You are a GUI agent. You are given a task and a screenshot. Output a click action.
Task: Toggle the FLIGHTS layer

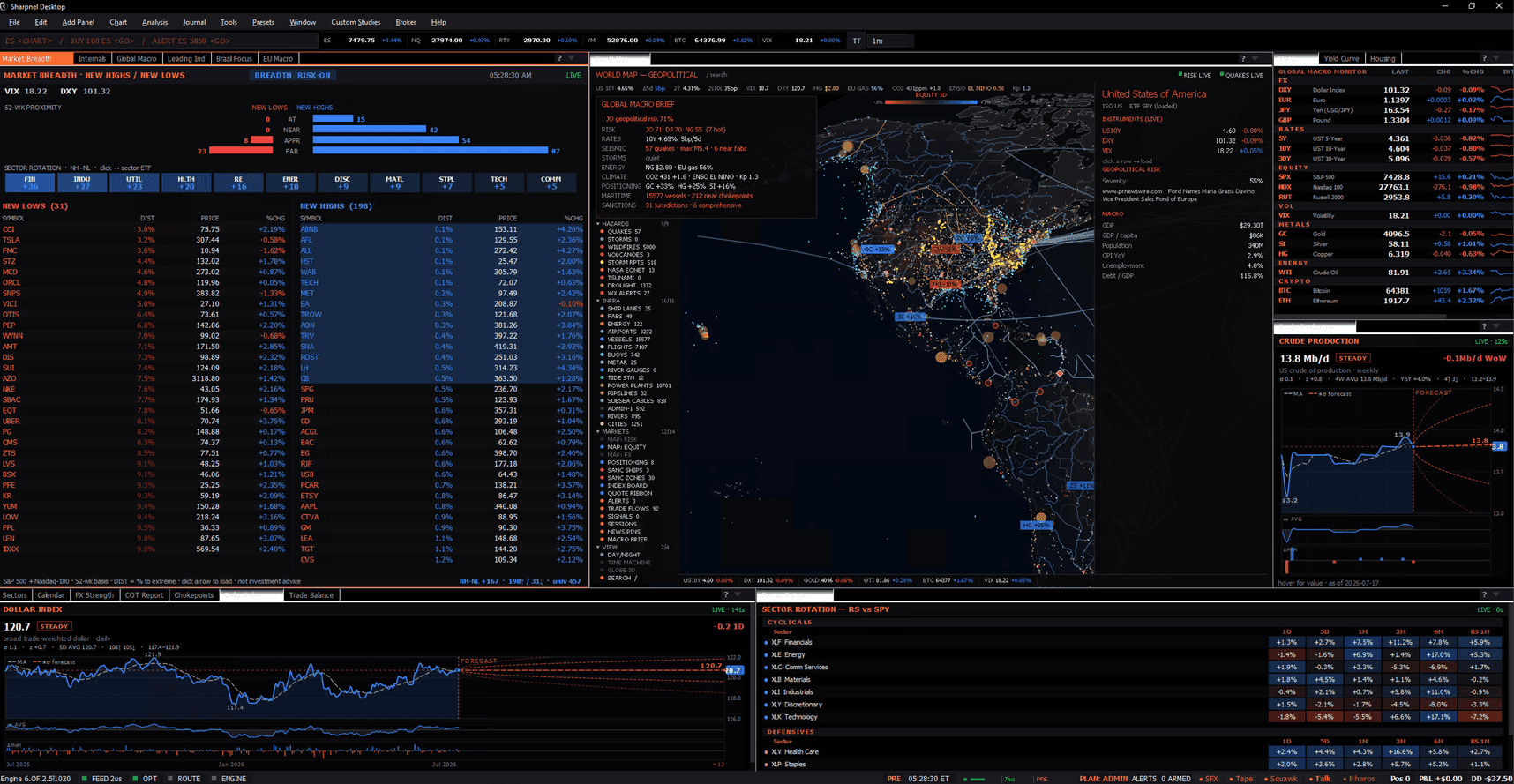[626, 347]
